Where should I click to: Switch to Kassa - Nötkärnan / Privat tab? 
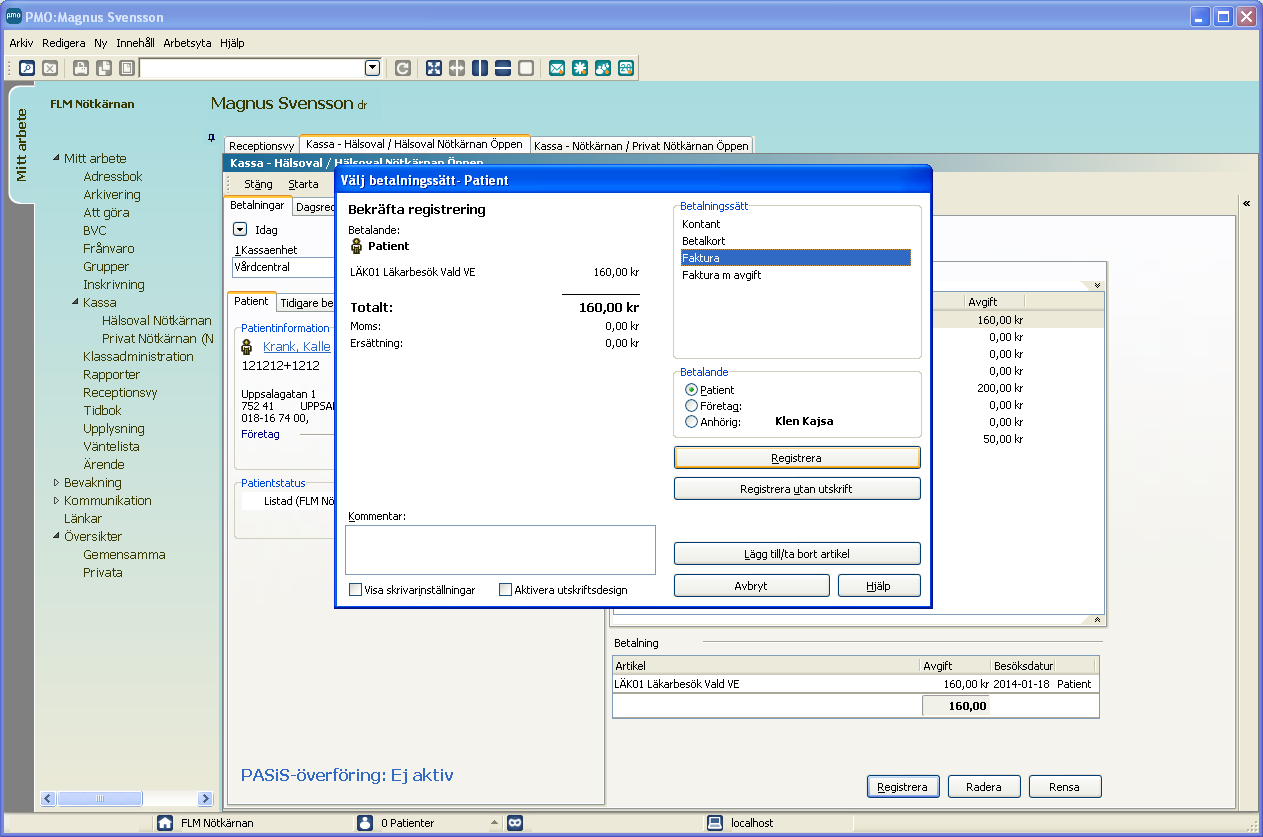(641, 146)
